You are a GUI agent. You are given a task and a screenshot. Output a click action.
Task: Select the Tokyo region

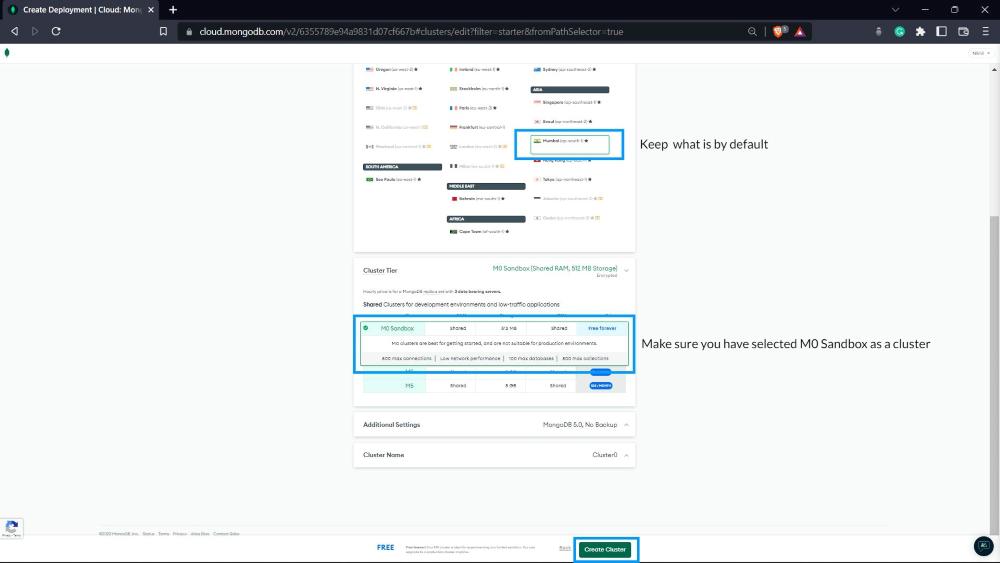point(563,179)
